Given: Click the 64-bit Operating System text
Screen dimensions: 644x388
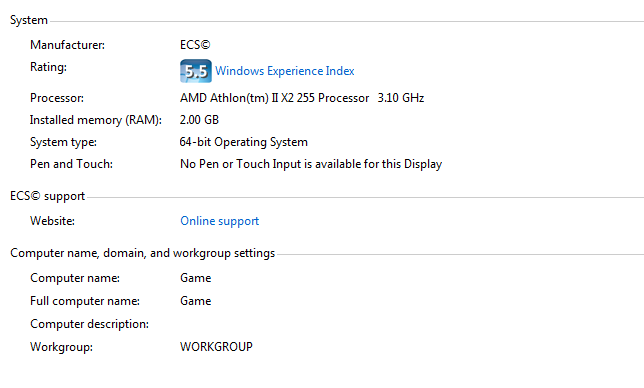Looking at the screenshot, I should [x=244, y=142].
